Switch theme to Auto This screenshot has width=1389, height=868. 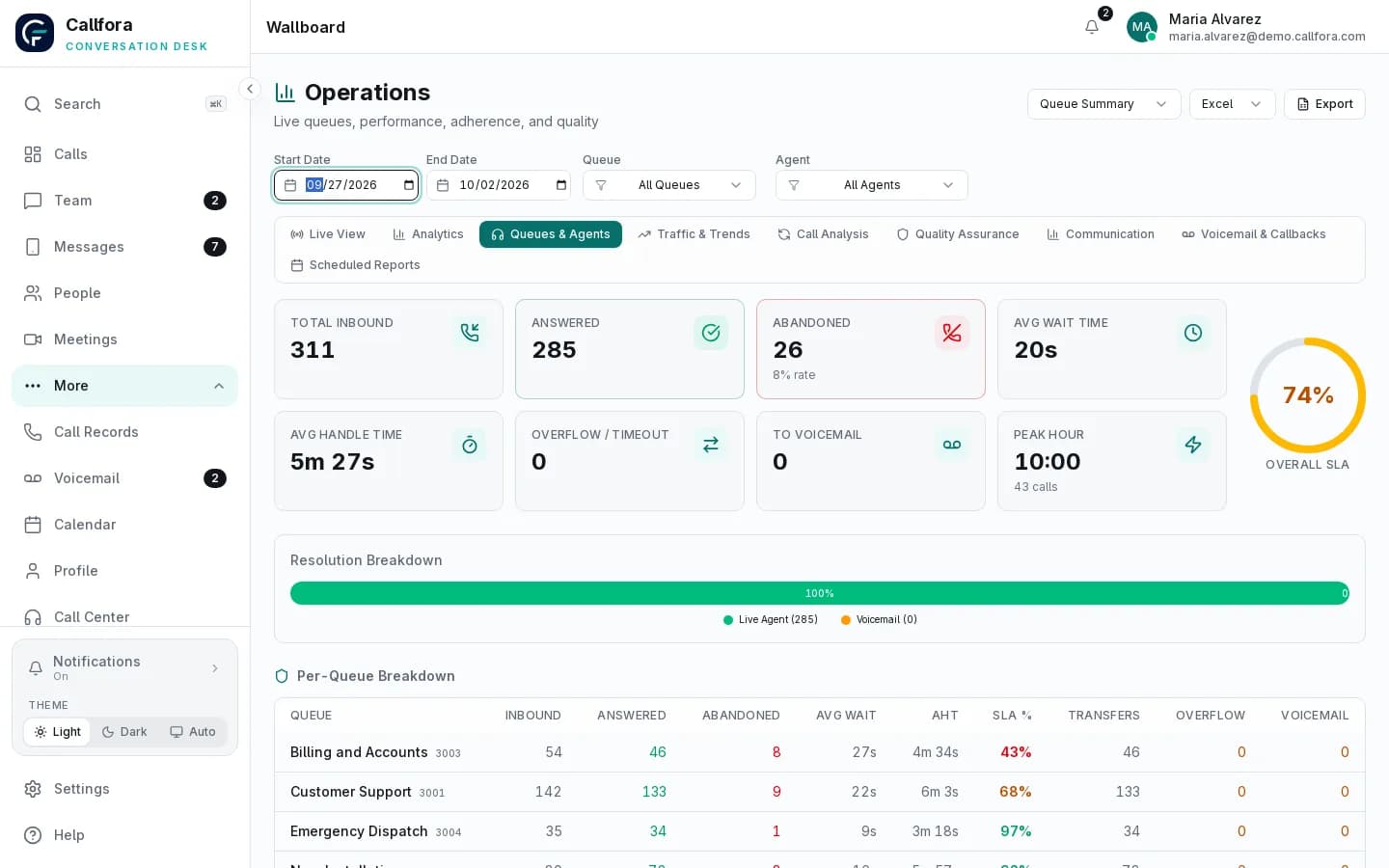193,732
